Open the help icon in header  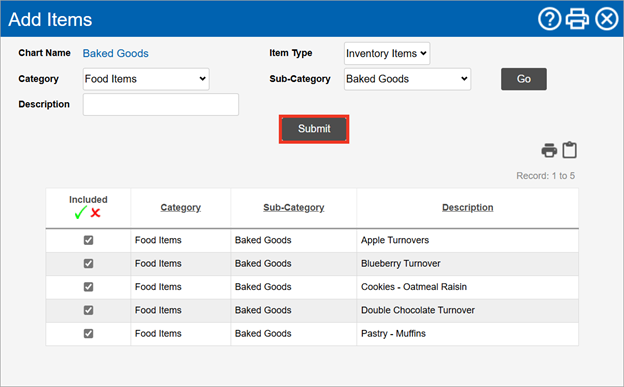[549, 19]
